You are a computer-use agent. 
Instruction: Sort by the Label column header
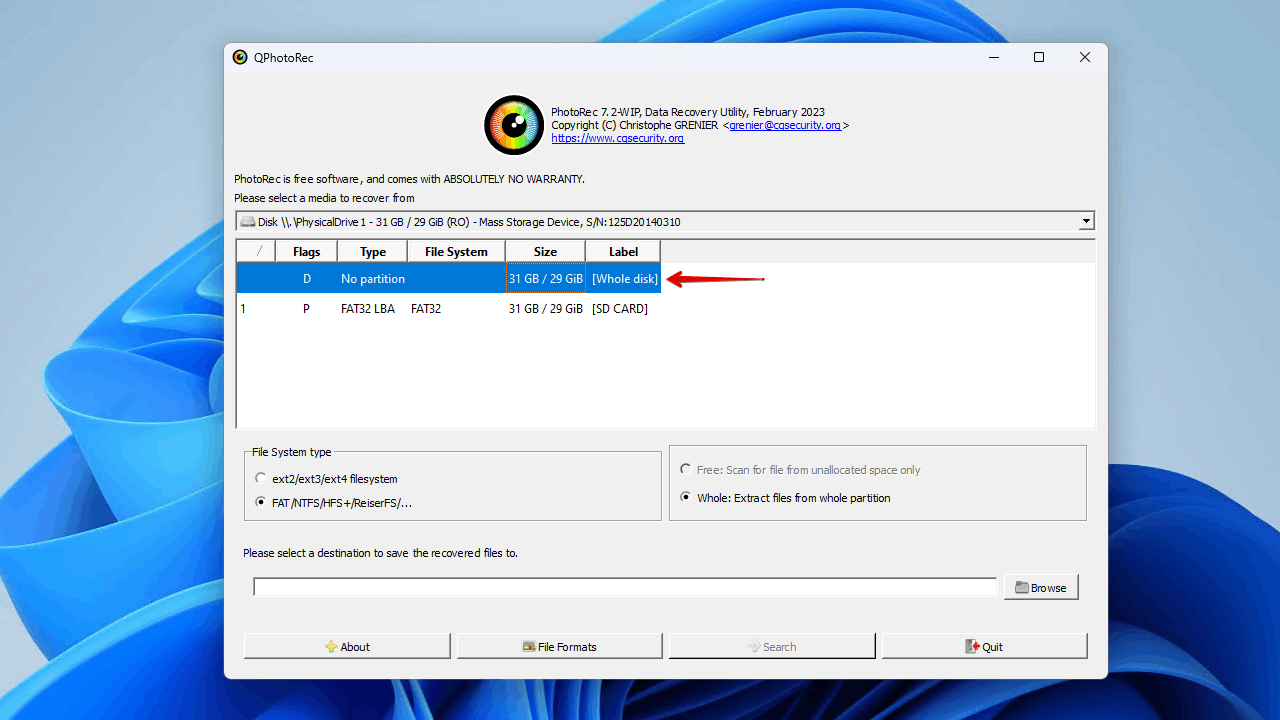click(x=624, y=252)
